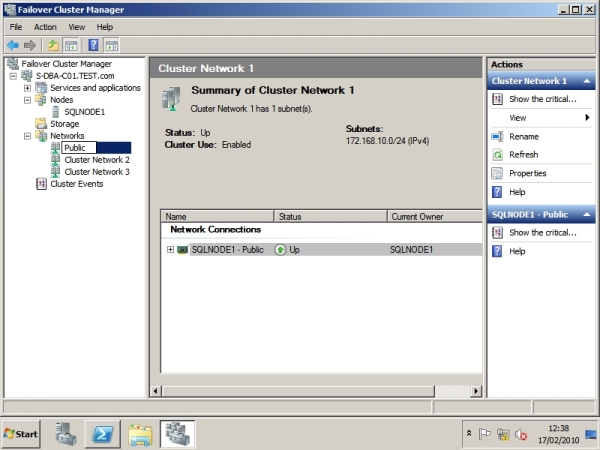
Task: Click the Current Owner column header
Action: pyautogui.click(x=435, y=217)
